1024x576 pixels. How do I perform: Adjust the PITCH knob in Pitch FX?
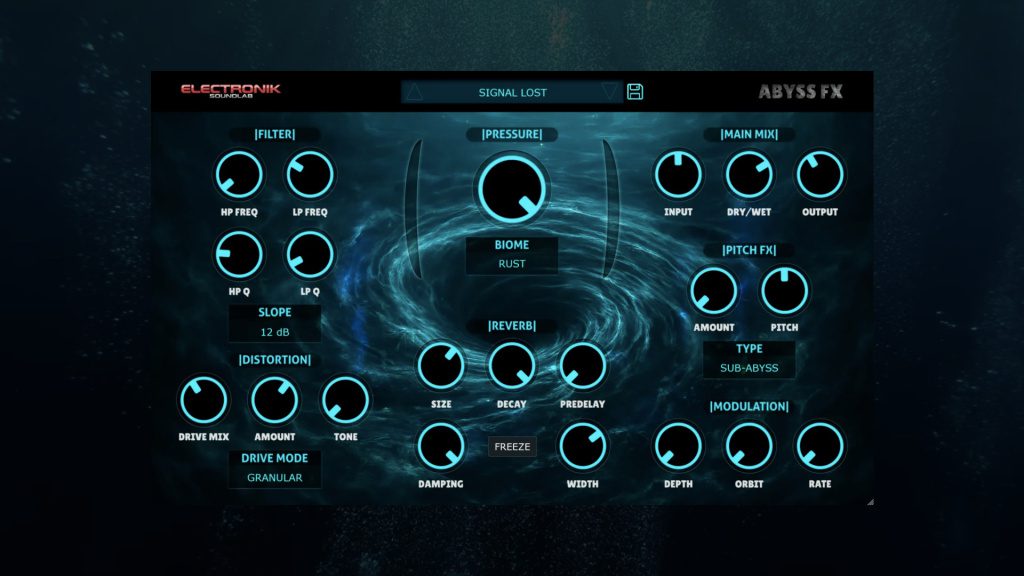[783, 291]
